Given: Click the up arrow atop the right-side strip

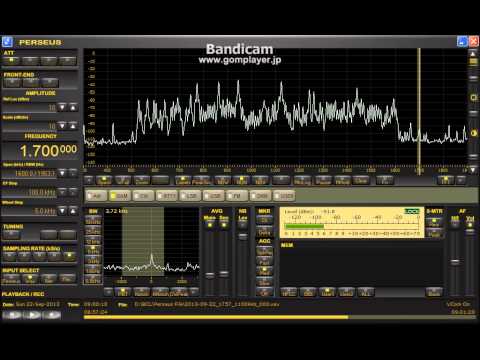Looking at the screenshot, I should [x=473, y=53].
